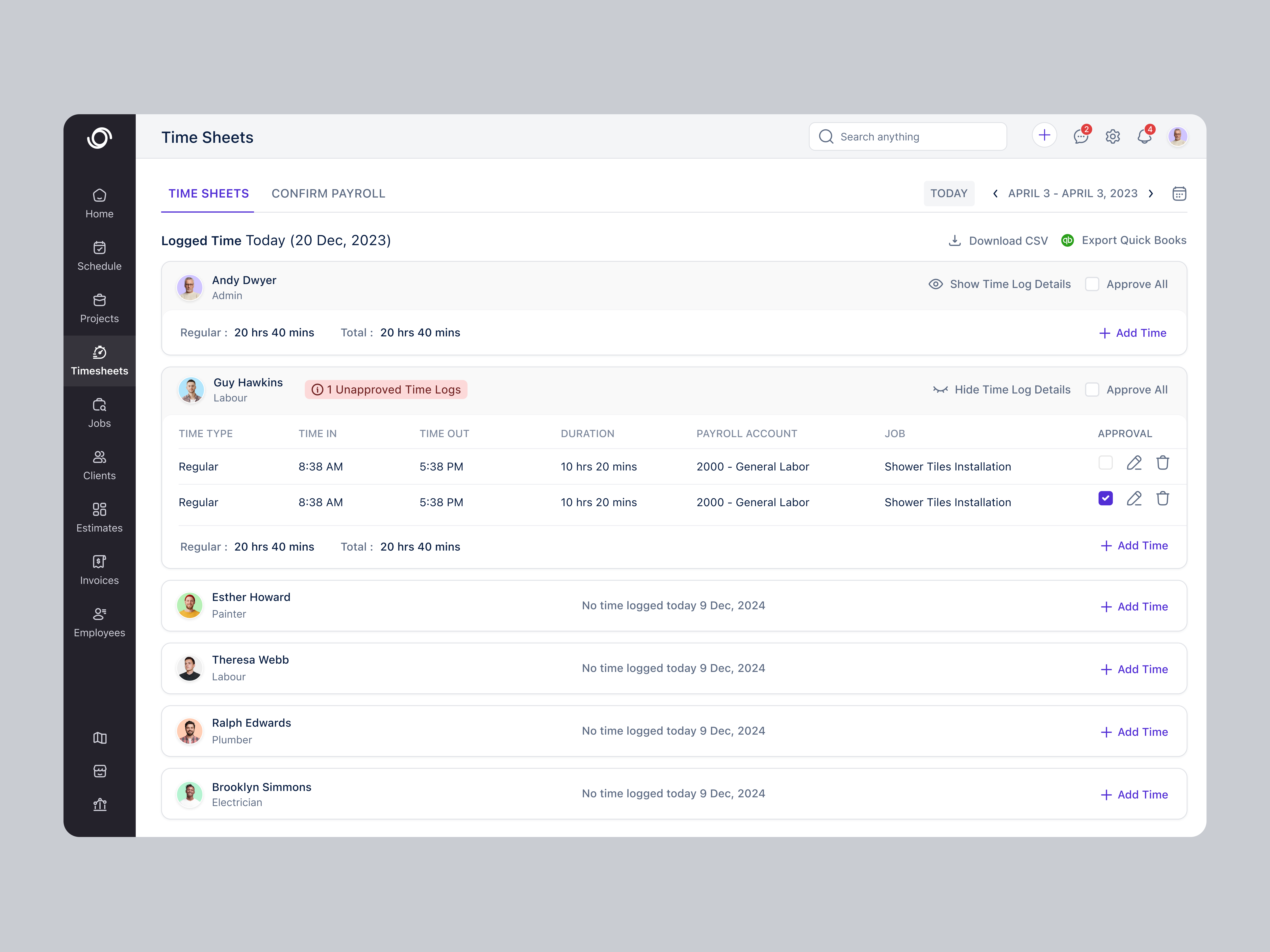Open the date range calendar picker

point(1179,193)
